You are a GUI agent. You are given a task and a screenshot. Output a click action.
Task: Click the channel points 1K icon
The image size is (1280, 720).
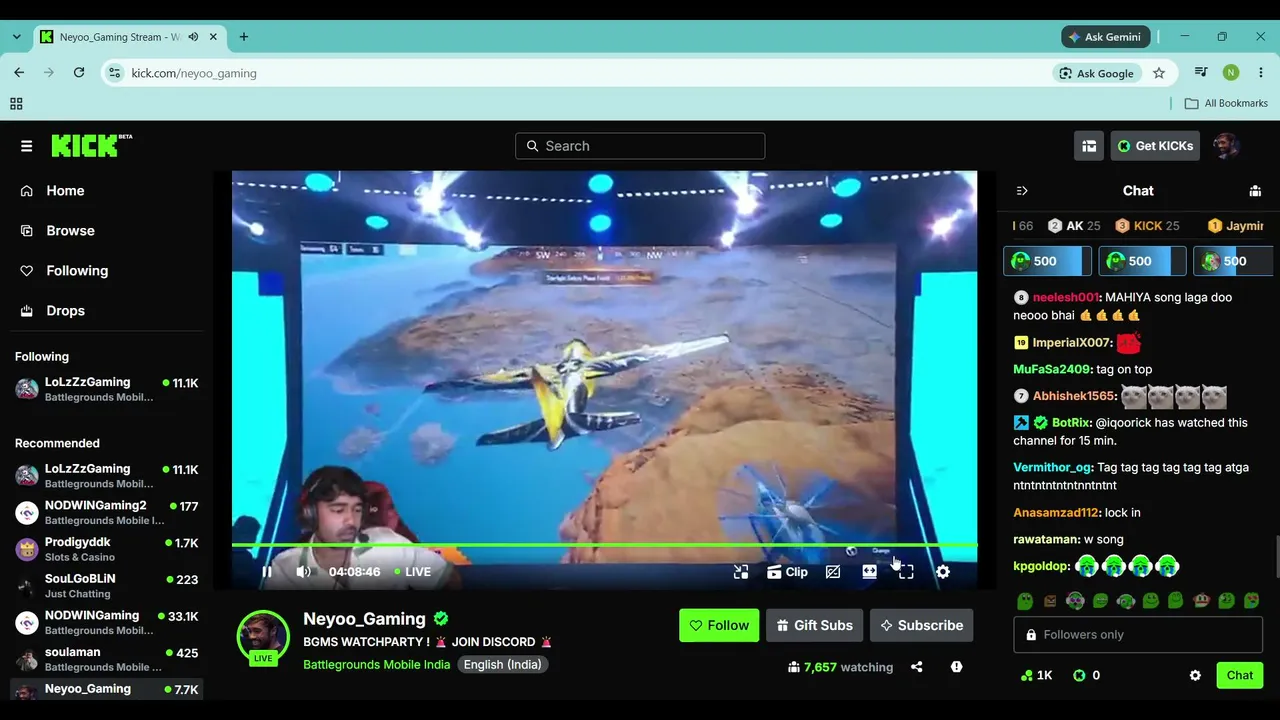click(1036, 676)
